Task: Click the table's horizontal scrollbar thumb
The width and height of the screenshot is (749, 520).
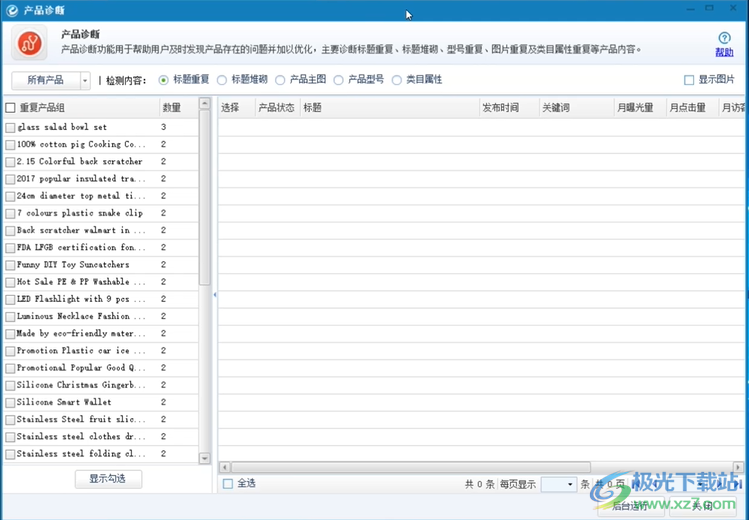Action: 411,467
